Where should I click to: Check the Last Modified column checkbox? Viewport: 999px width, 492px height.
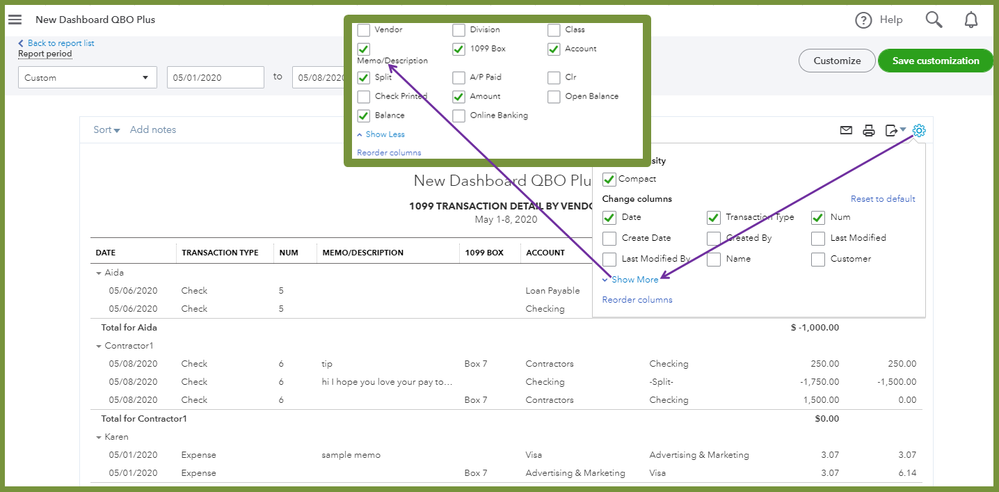pos(818,238)
